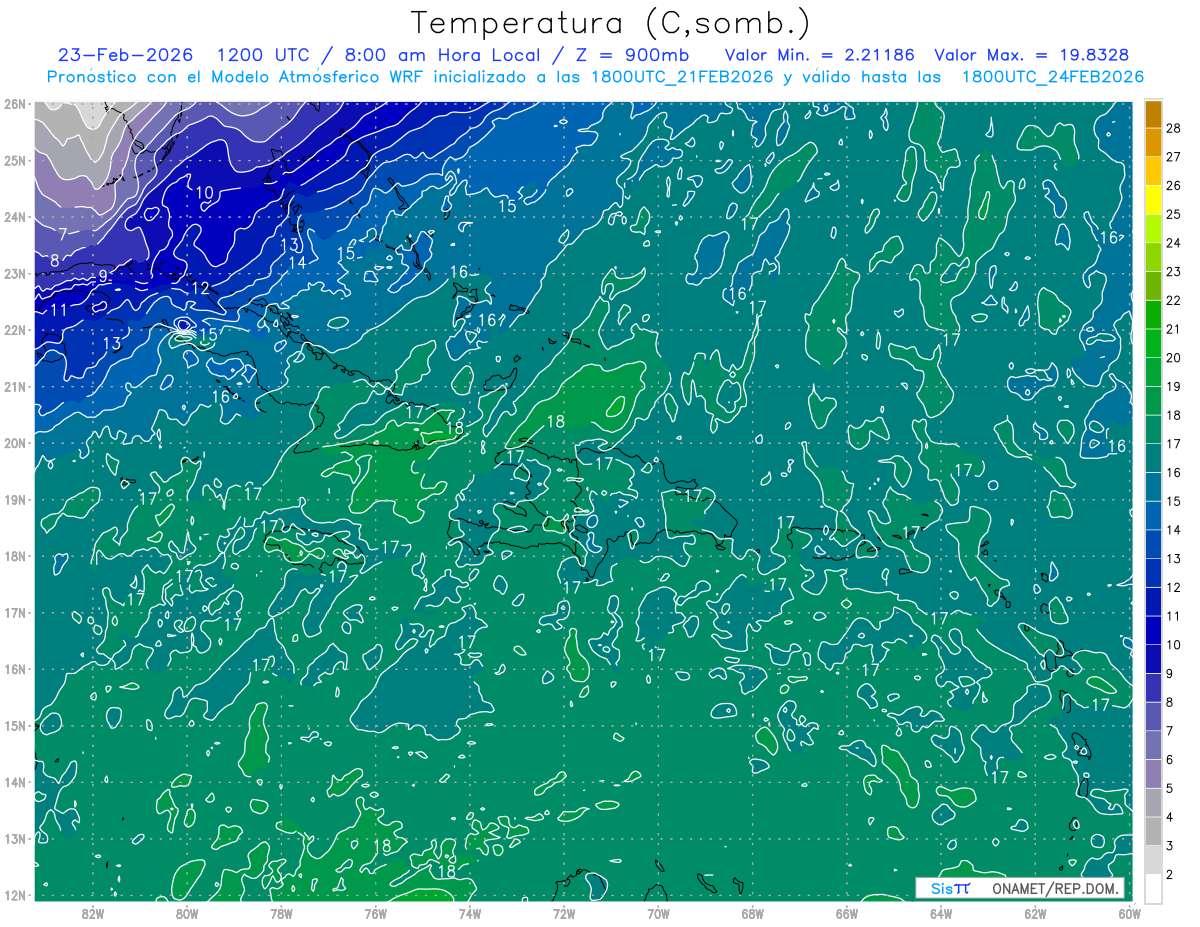Click the ONAMET/REP.DOM. credit label
The height and width of the screenshot is (927, 1200).
tap(1054, 888)
